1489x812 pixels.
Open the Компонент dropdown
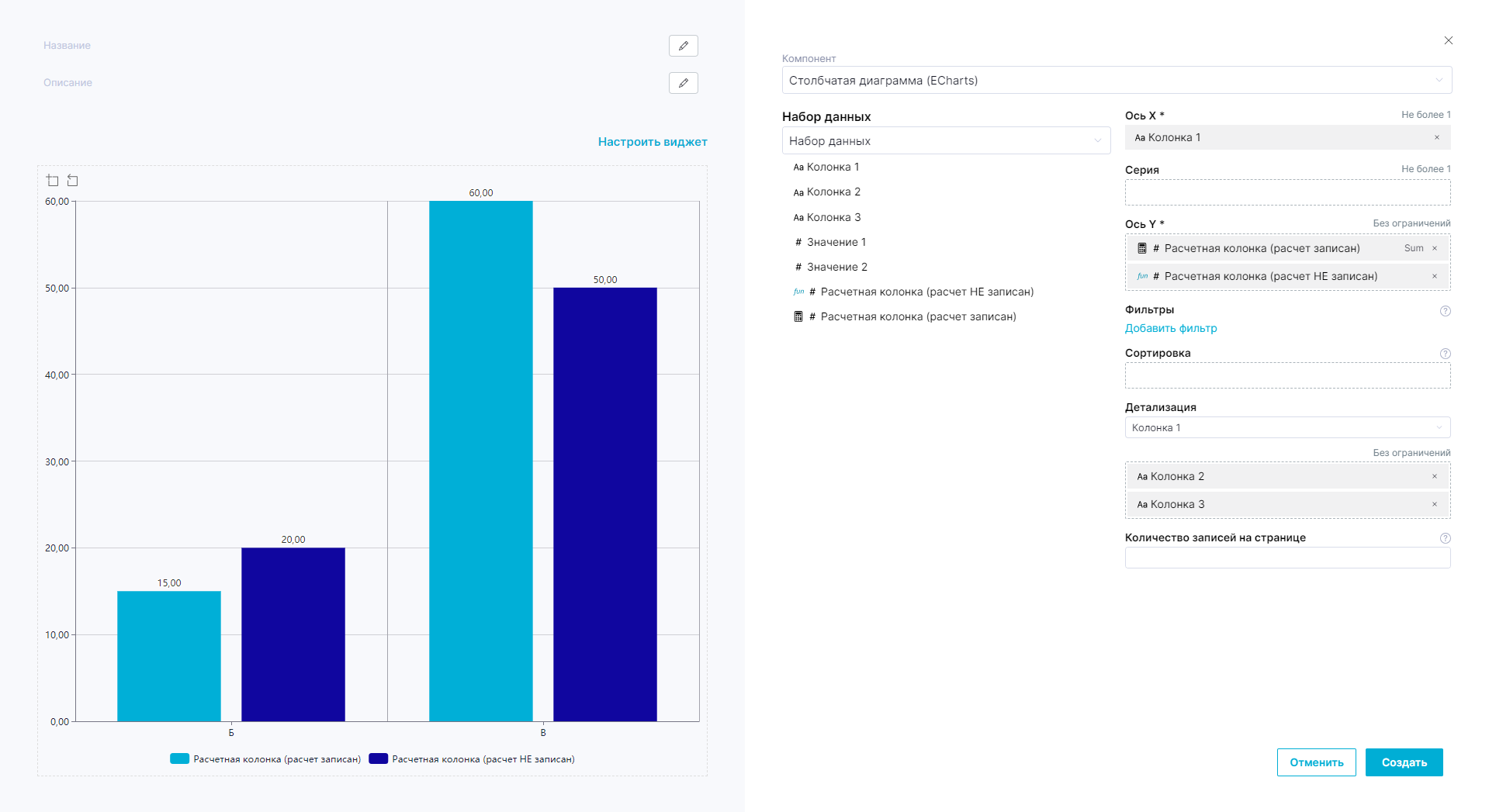tap(1116, 81)
